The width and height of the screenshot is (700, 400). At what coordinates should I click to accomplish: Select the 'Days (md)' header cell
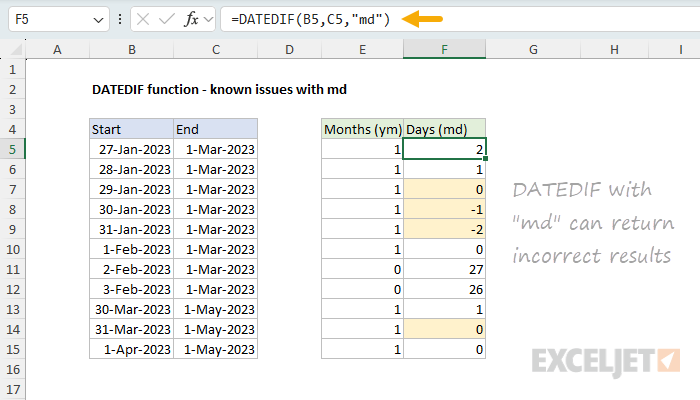coord(444,129)
